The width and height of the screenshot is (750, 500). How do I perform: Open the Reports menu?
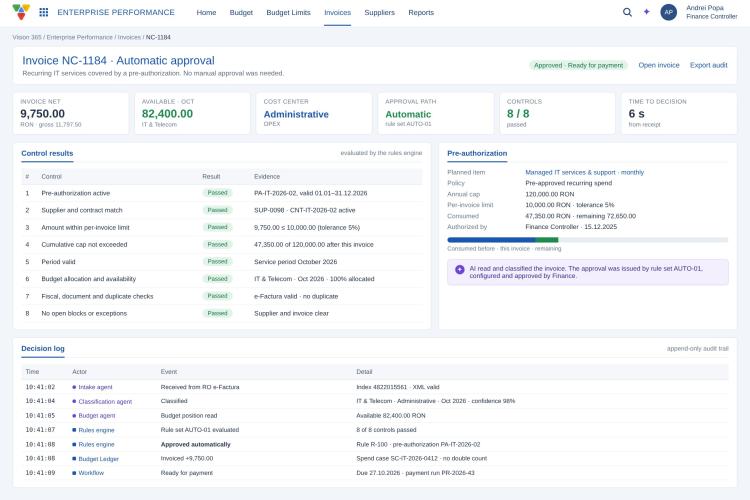click(x=421, y=12)
